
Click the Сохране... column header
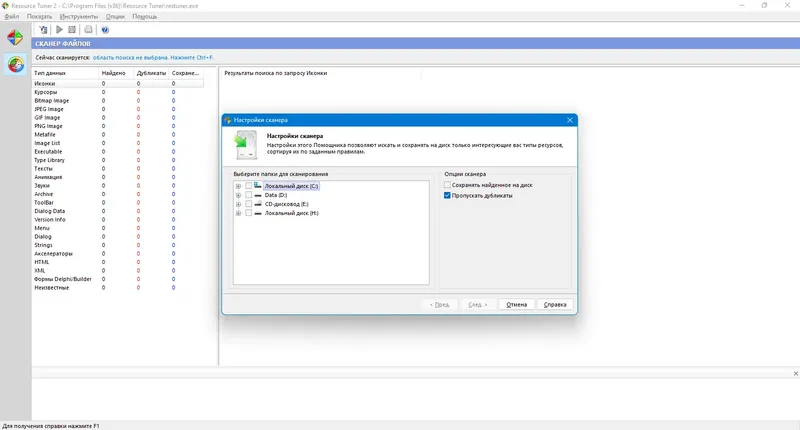click(186, 73)
